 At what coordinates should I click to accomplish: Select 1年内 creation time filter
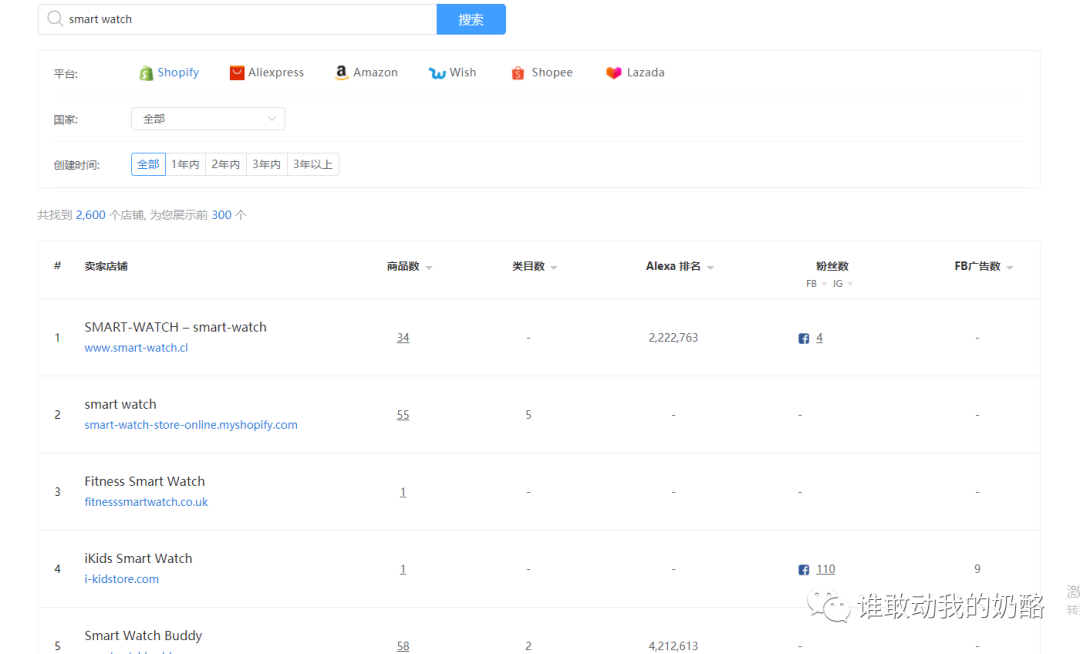coord(185,164)
